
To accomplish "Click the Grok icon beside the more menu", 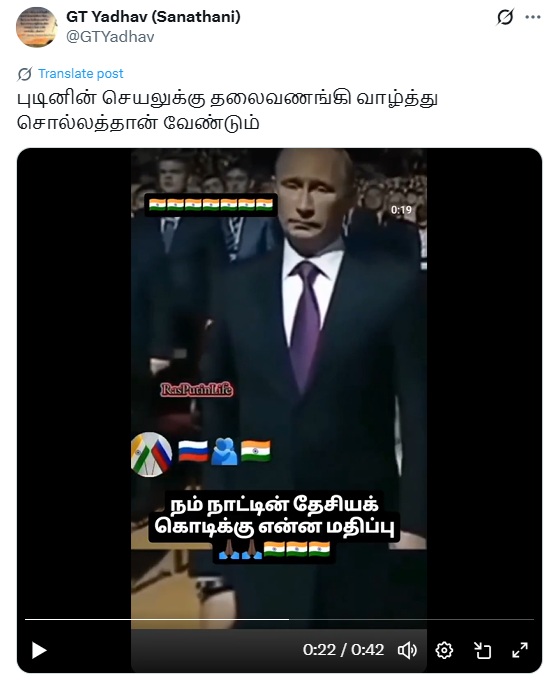I will [x=505, y=17].
